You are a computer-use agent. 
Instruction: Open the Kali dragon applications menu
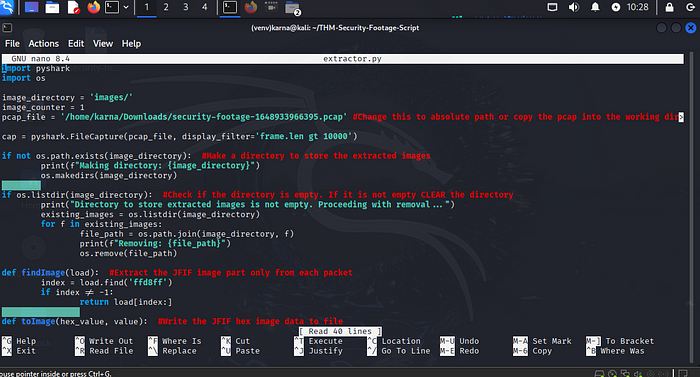point(7,7)
